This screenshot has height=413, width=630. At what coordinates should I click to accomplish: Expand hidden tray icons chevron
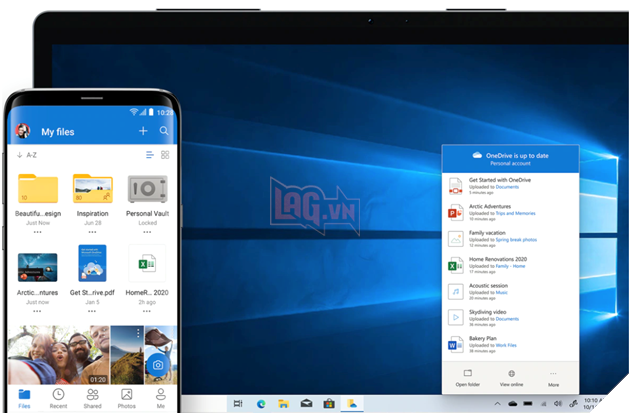pos(497,404)
